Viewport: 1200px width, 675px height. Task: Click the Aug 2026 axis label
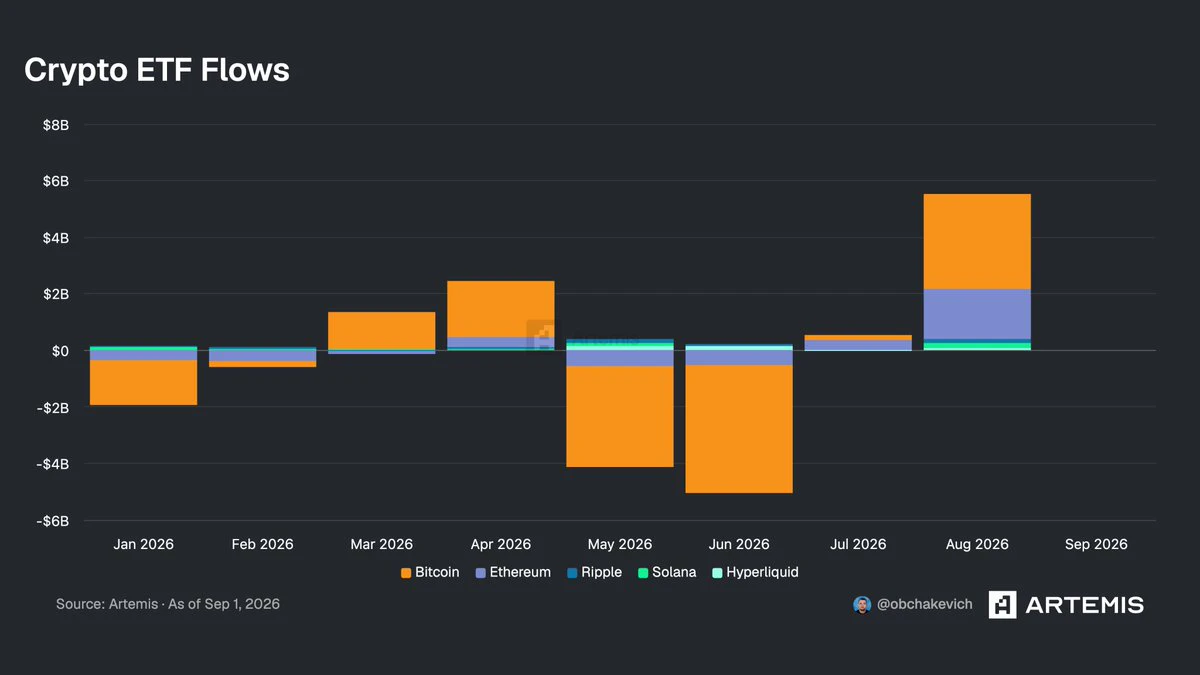977,545
